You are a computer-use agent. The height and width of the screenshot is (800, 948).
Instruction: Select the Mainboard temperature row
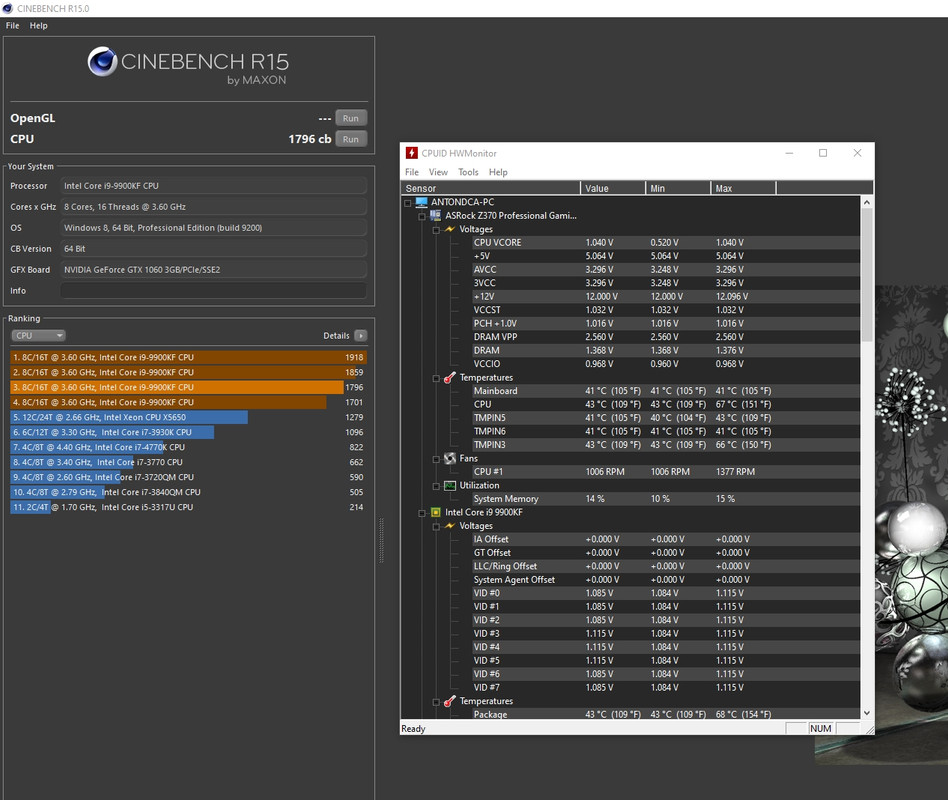[x=665, y=391]
